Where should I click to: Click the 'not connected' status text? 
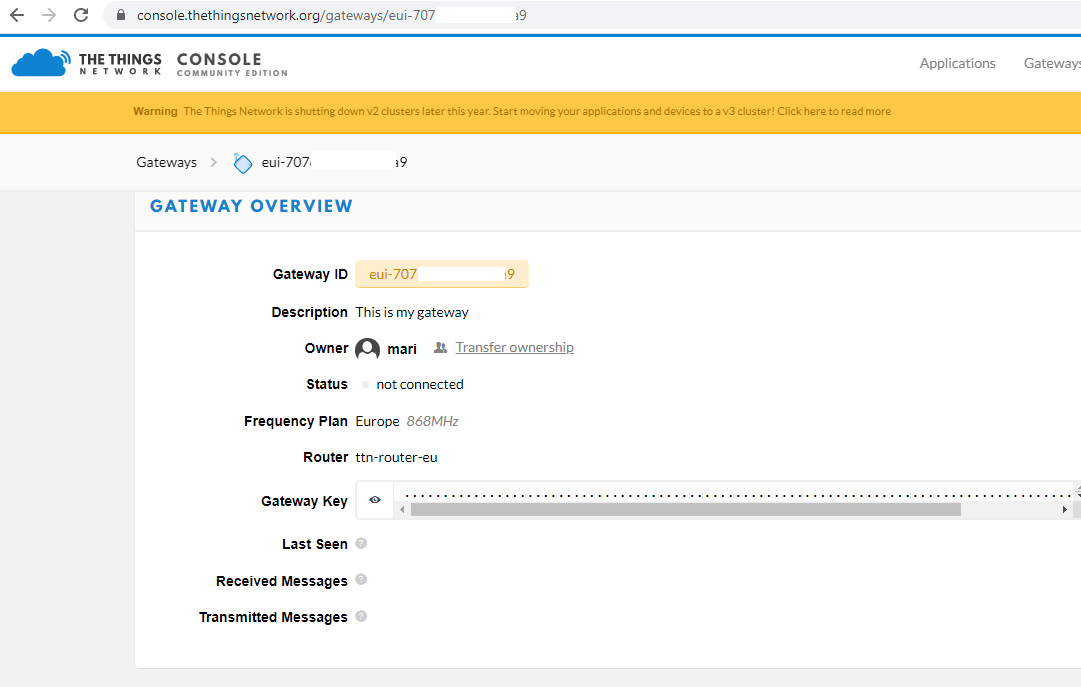click(420, 384)
